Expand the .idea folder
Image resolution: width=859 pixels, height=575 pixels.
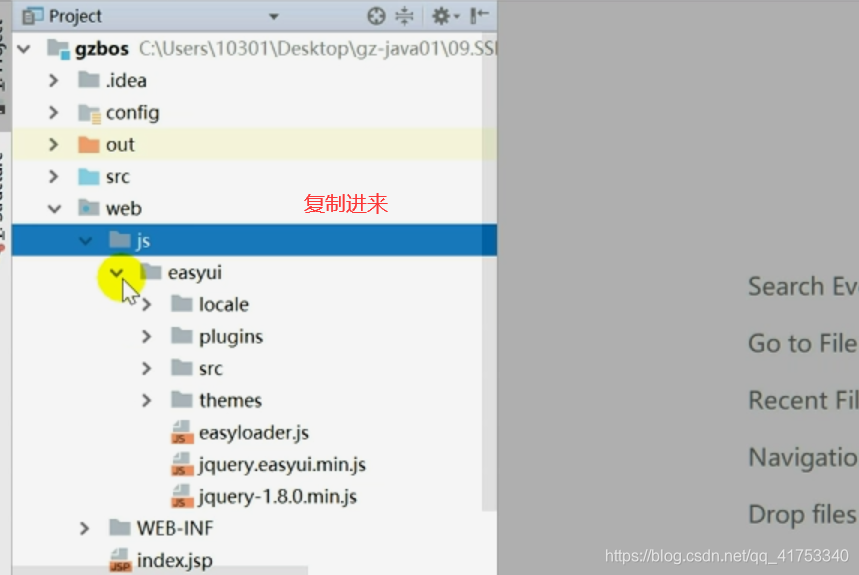(x=53, y=80)
